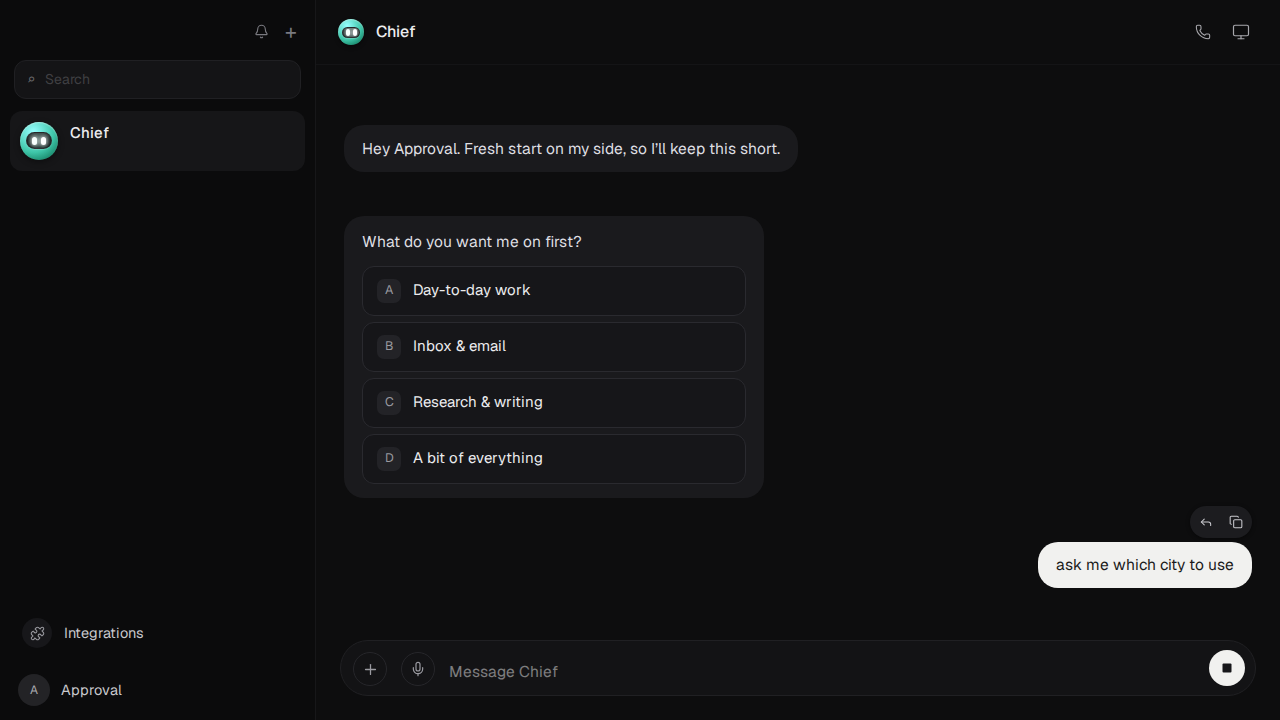Choose option C Research & writing
The width and height of the screenshot is (1280, 720).
click(554, 403)
